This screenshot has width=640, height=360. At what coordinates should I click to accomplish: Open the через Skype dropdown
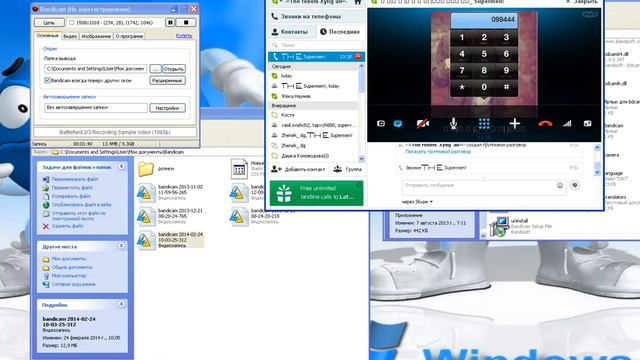point(417,202)
